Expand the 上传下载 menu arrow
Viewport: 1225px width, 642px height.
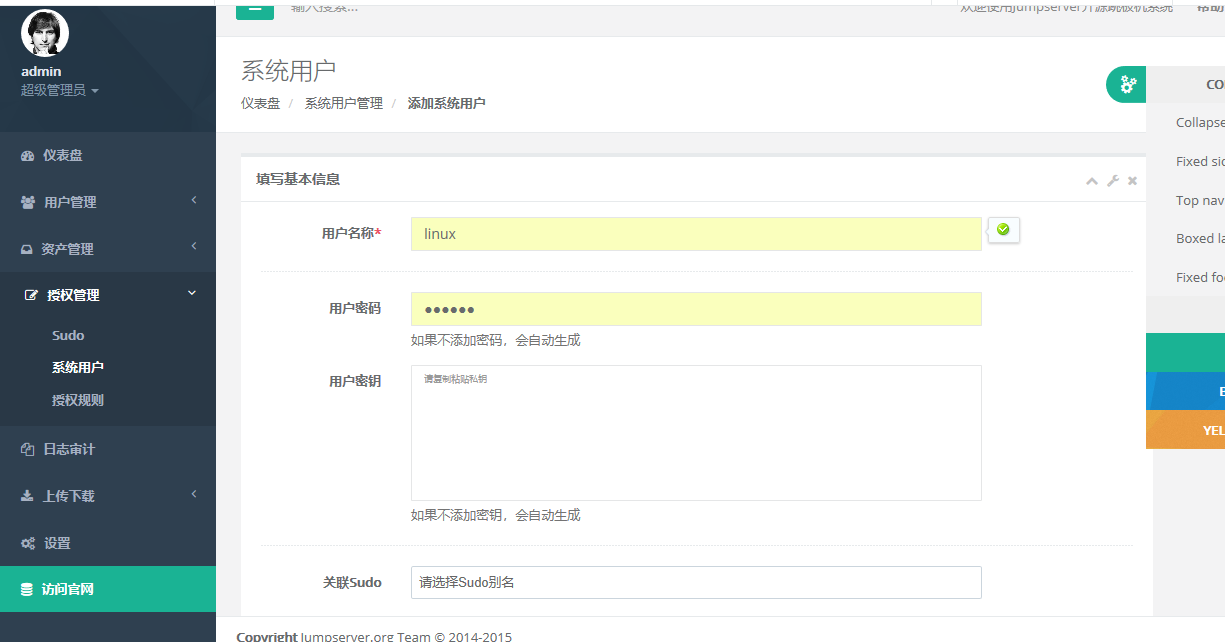pyautogui.click(x=193, y=494)
